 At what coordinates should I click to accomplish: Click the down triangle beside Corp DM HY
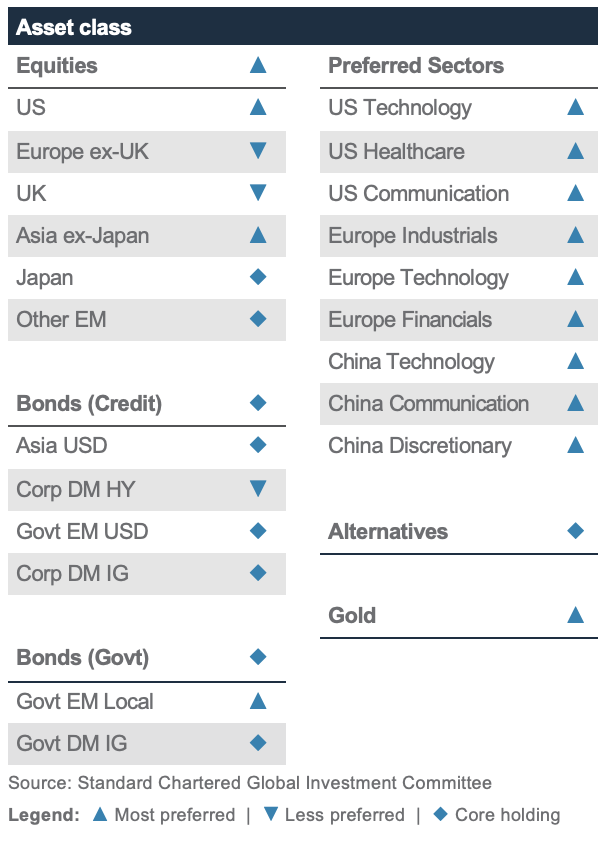coord(258,489)
